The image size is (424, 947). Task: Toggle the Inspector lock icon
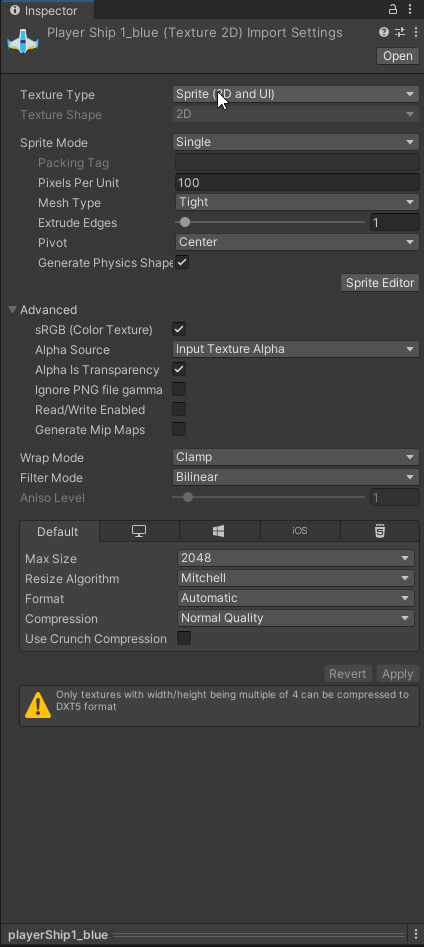393,10
